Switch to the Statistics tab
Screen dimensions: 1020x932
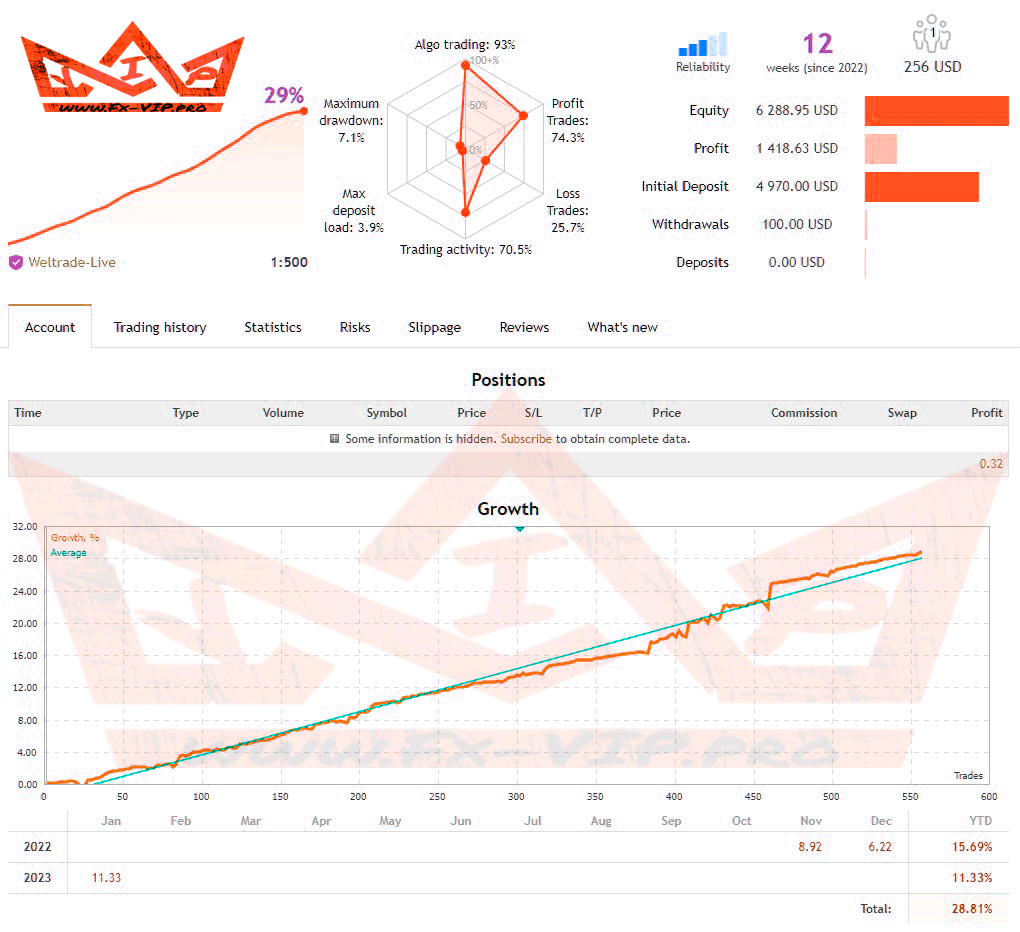click(273, 327)
